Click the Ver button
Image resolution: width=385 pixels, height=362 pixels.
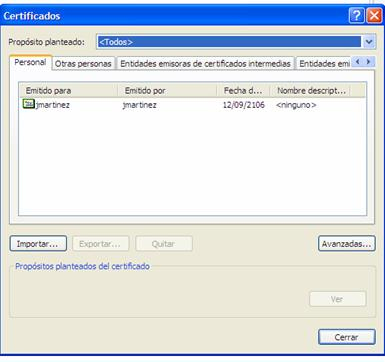337,299
